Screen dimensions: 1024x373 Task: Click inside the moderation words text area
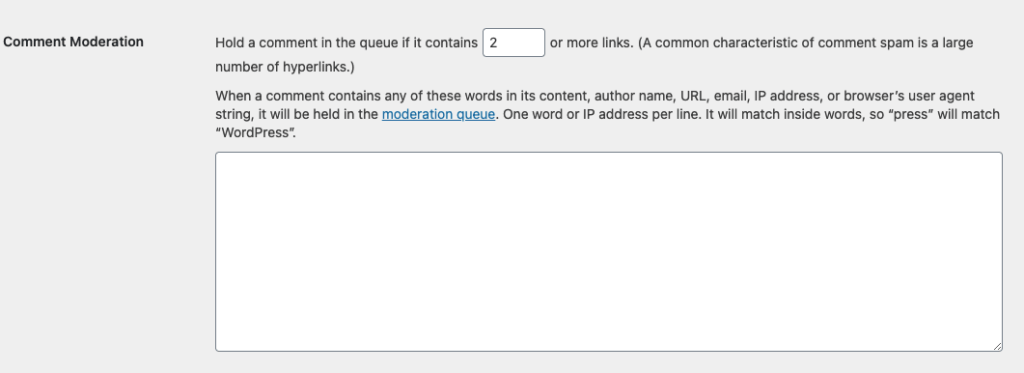609,251
